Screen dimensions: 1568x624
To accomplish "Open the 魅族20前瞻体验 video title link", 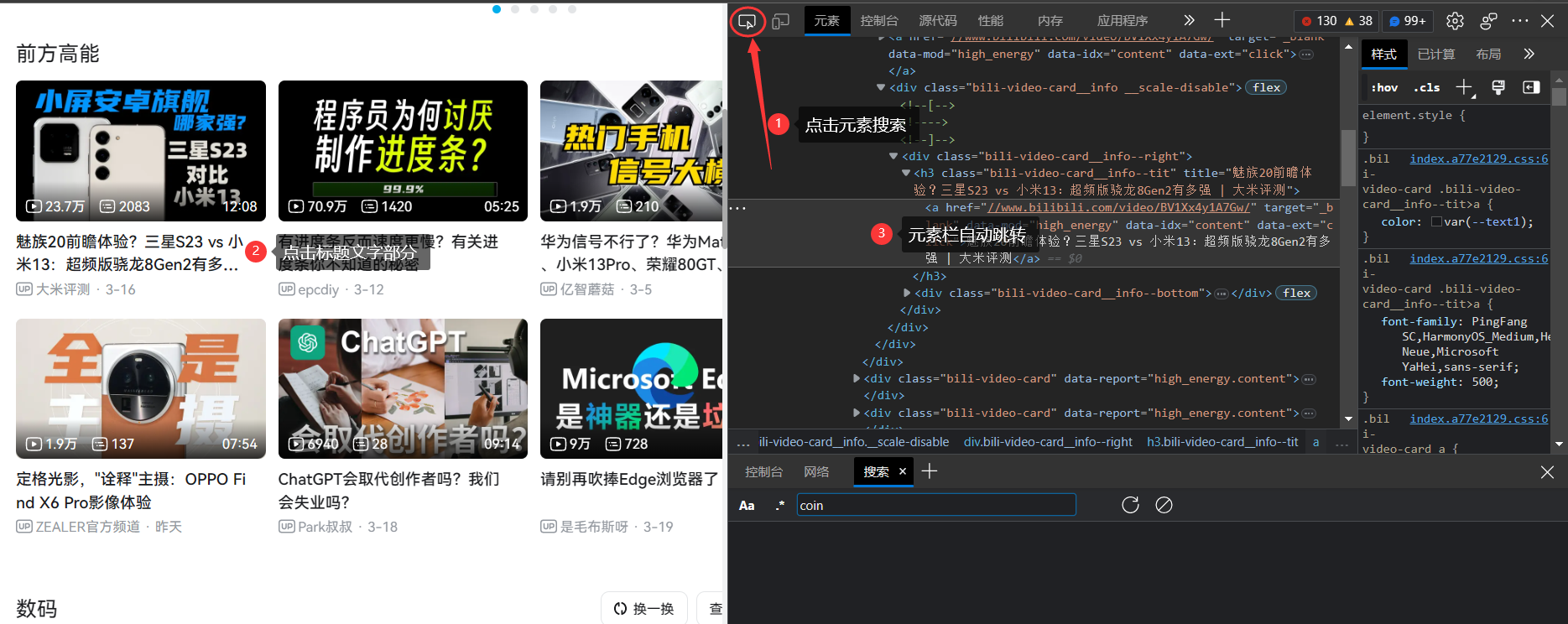I will pyautogui.click(x=130, y=253).
